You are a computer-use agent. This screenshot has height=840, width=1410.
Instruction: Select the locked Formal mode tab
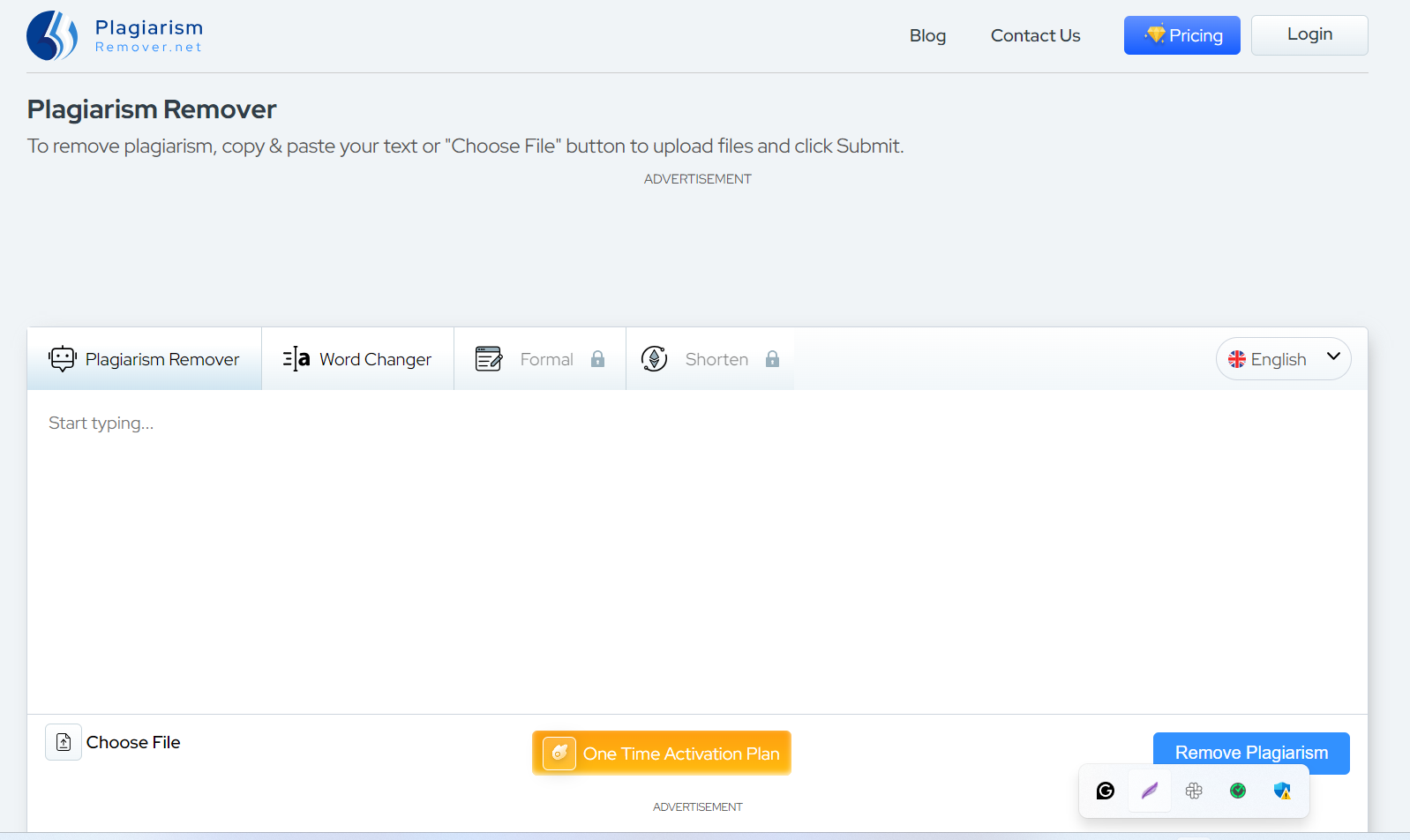[540, 359]
